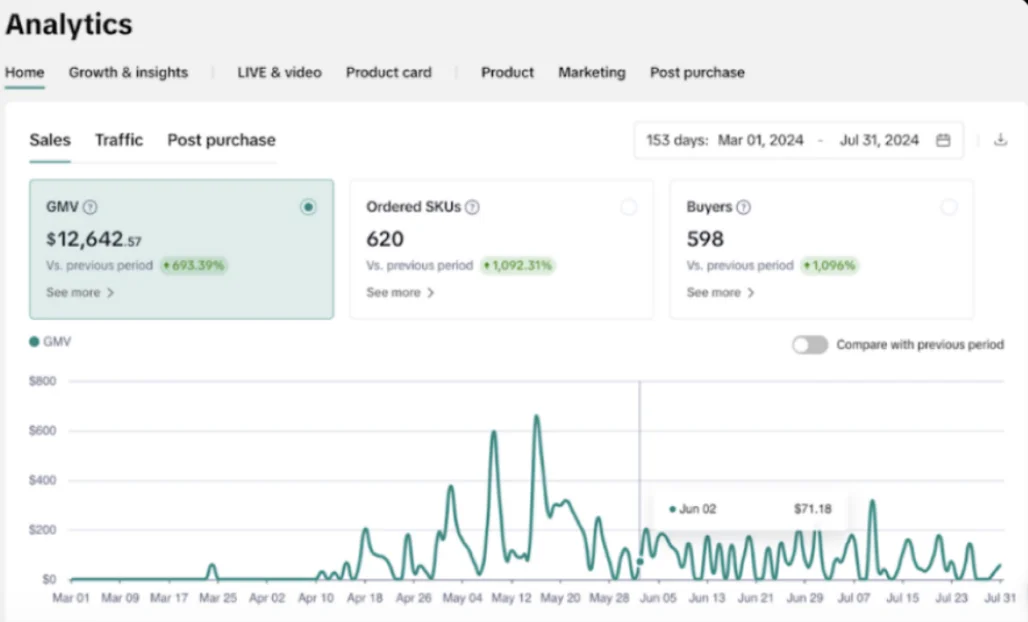Select the Buyers radio button
Viewport: 1028px width, 622px height.
pos(948,207)
